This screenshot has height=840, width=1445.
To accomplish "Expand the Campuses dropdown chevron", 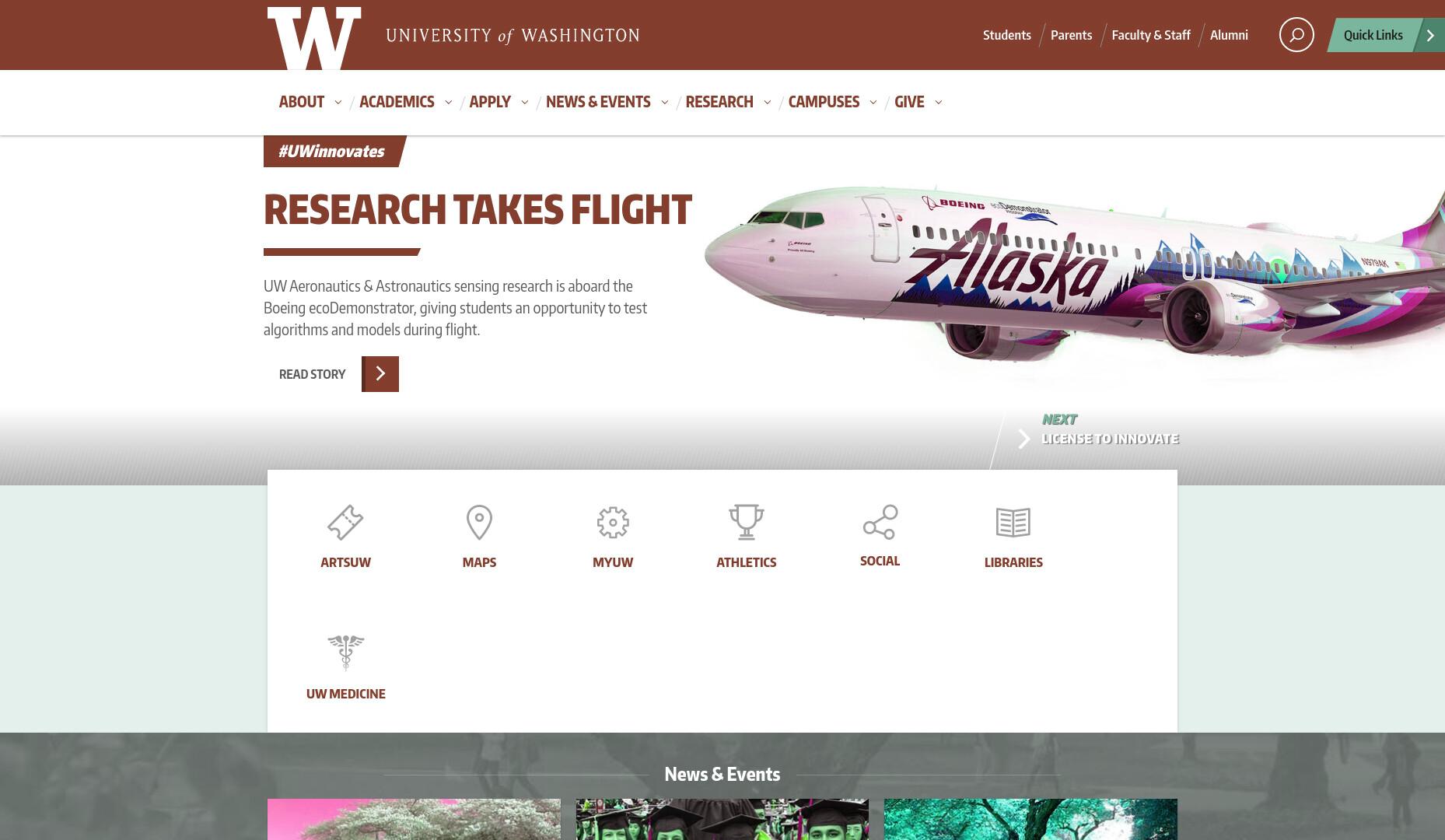I will pos(873,102).
